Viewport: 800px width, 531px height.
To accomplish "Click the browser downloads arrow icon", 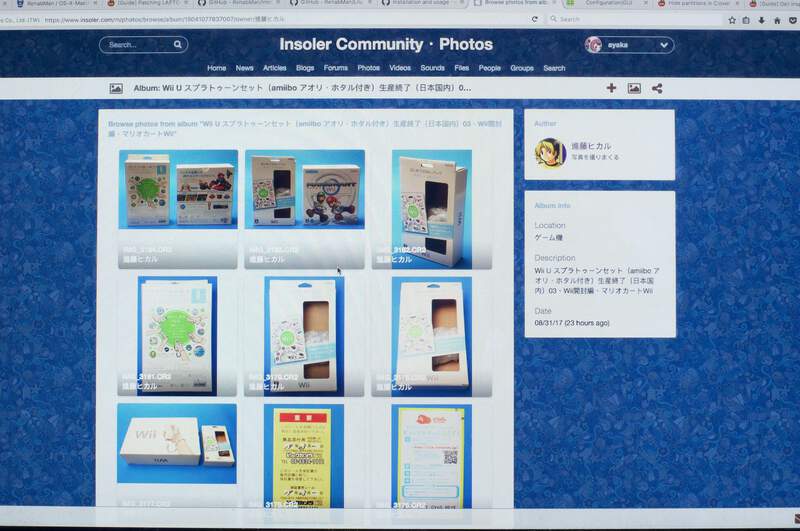I will (x=761, y=20).
